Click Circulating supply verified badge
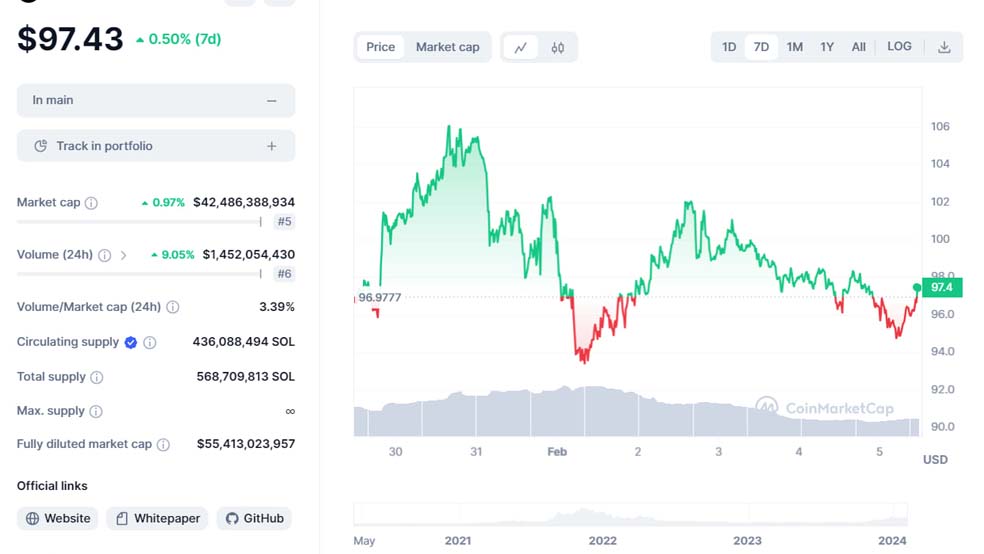Viewport: 984px width, 554px height. click(x=130, y=342)
